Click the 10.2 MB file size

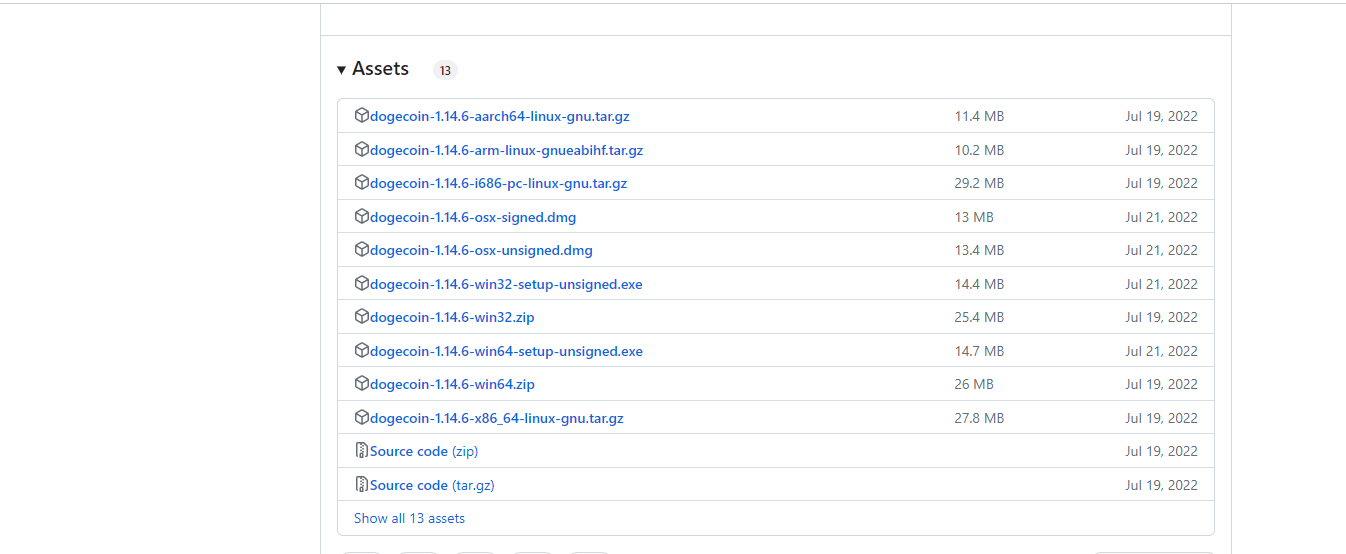pyautogui.click(x=979, y=150)
